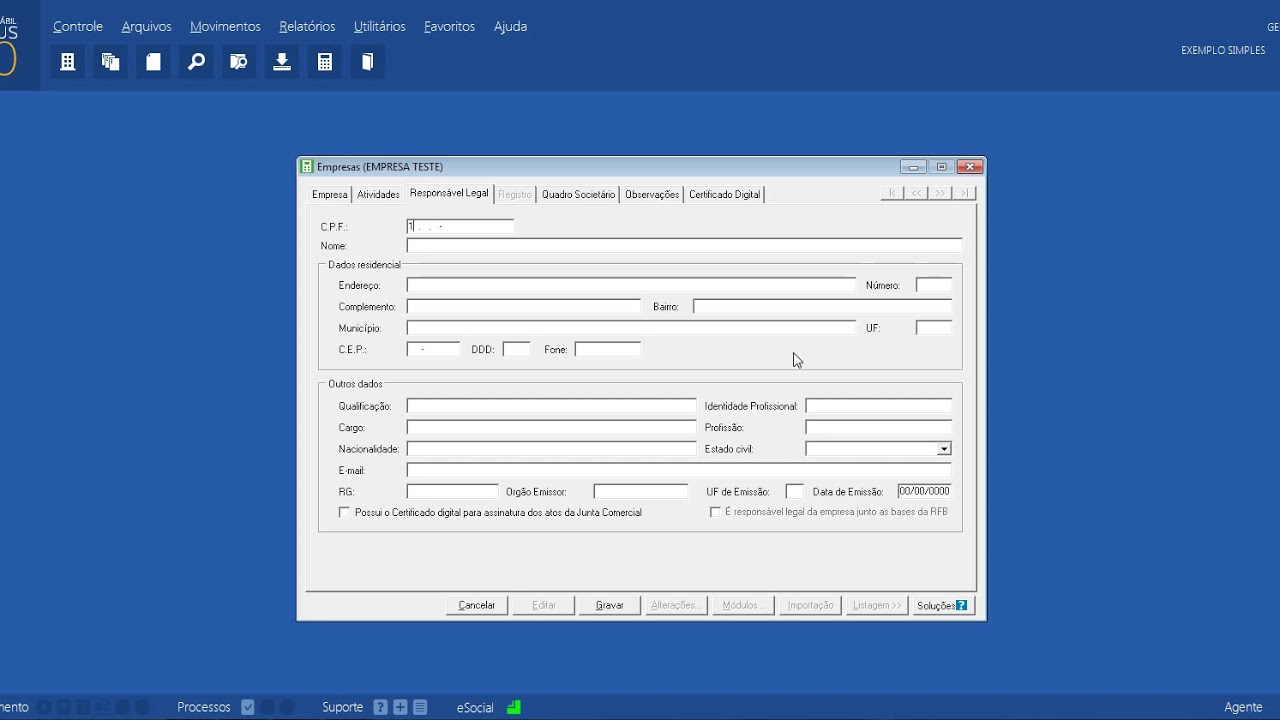Click the Cargo field
Viewport: 1280px width, 720px height.
coord(551,428)
